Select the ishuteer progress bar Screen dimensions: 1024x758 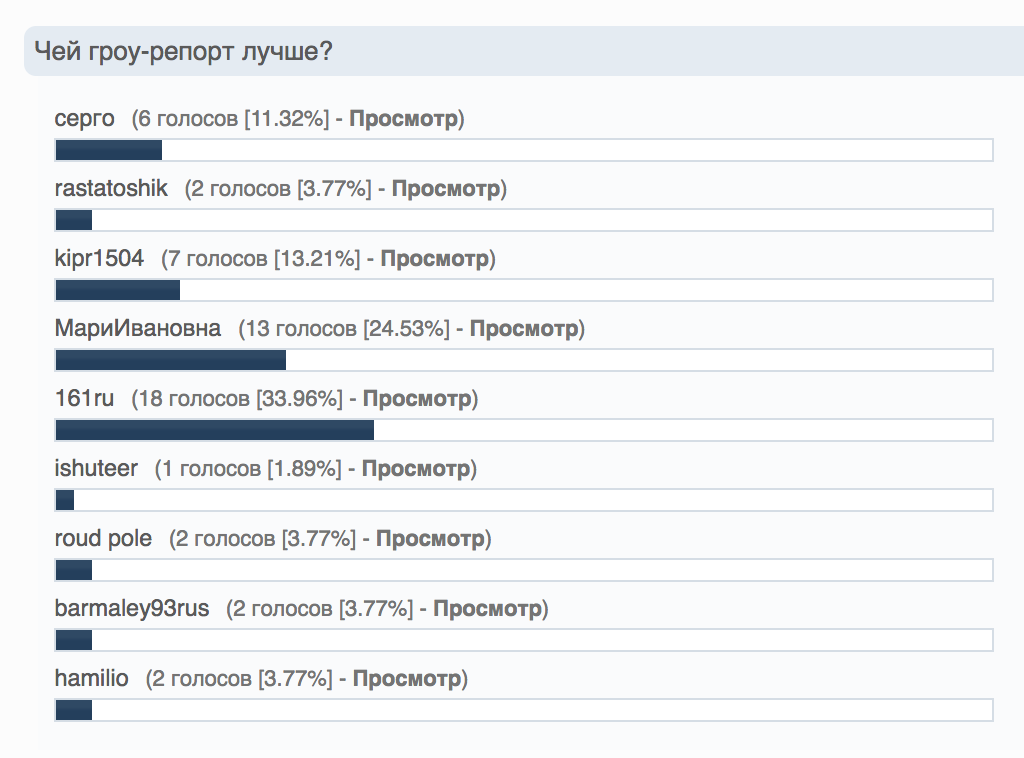[524, 500]
